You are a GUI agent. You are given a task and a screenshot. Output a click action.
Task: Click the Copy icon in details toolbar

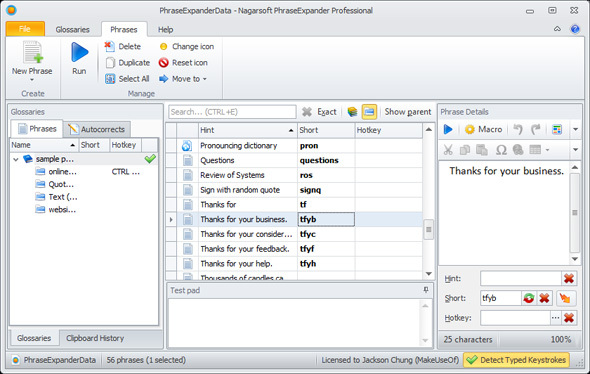465,150
